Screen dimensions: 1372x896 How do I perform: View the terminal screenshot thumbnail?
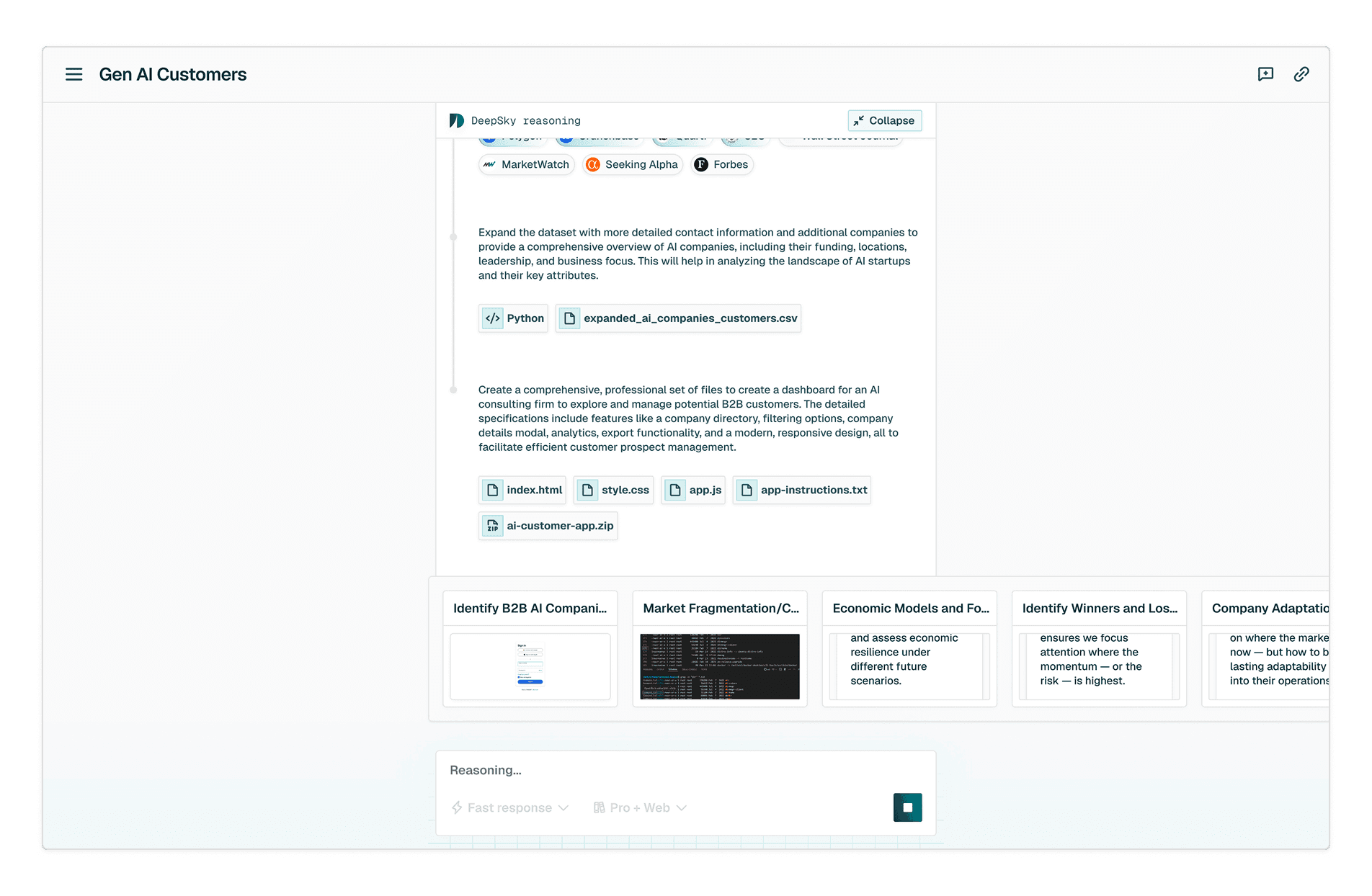point(720,667)
